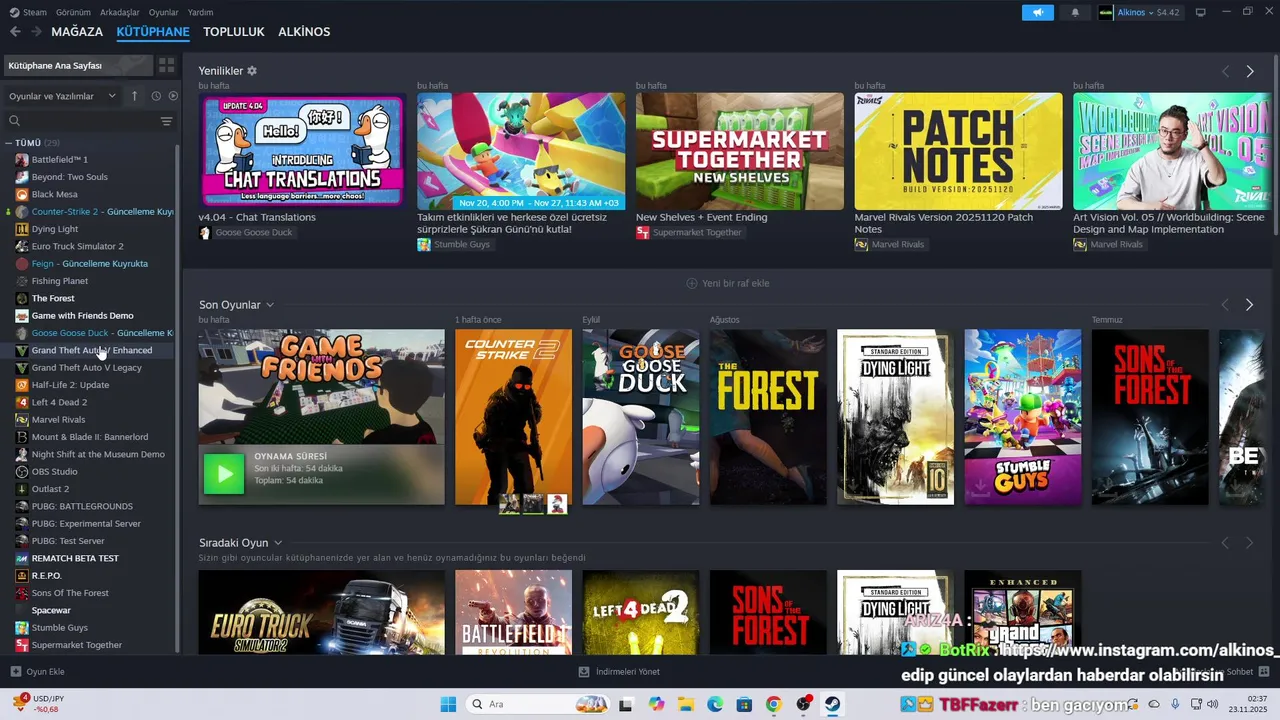Open the Görünüm menu

tap(73, 12)
